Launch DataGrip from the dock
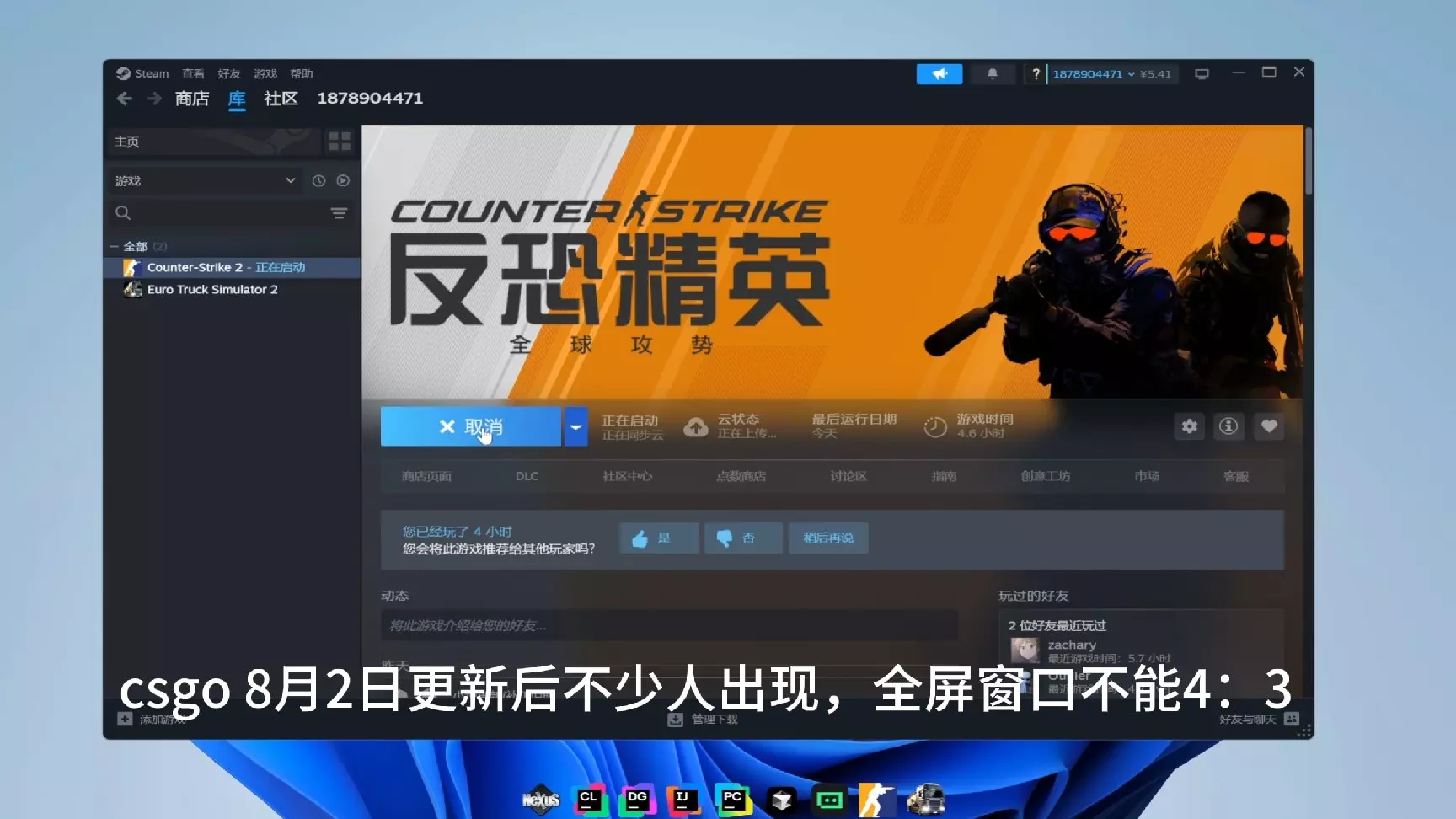This screenshot has width=1456, height=819. (637, 800)
